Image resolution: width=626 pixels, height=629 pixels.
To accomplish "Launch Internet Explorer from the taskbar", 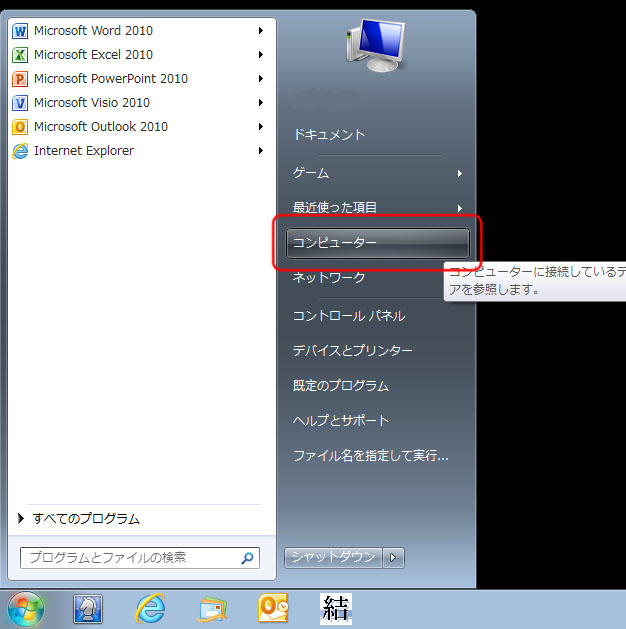I will (x=150, y=609).
